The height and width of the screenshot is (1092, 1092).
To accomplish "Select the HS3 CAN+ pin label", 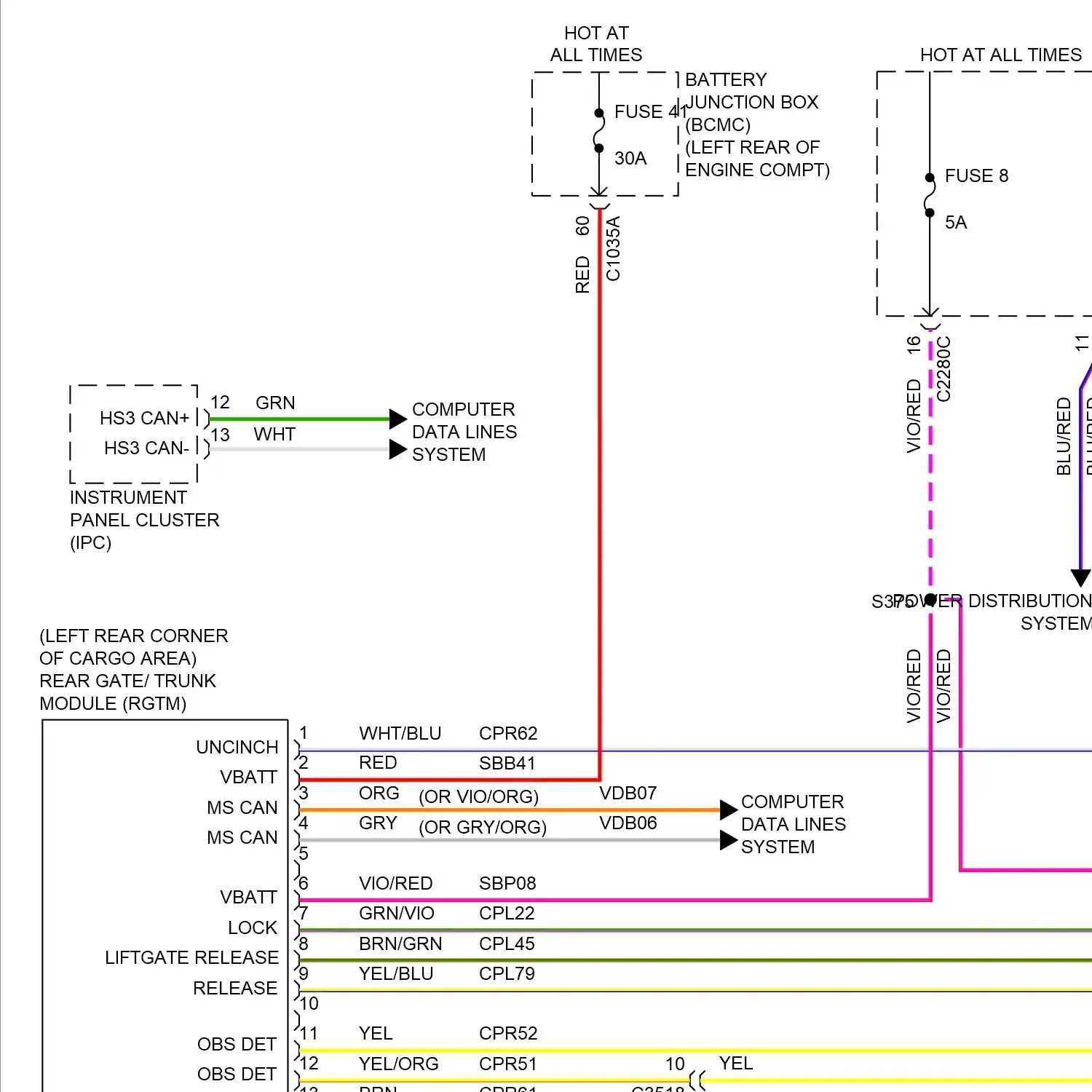I will click(x=144, y=418).
